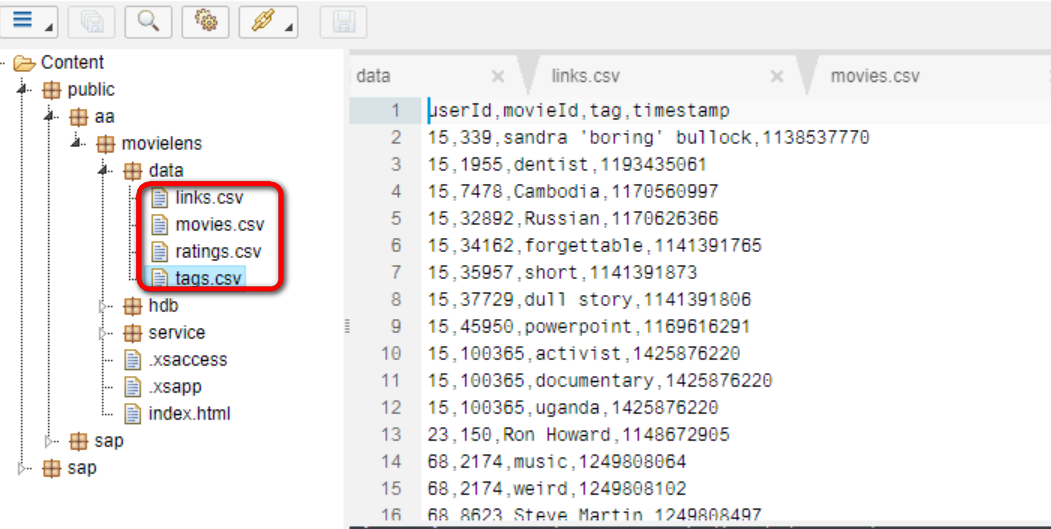Select the sap package inside public
Image resolution: width=1051 pixels, height=529 pixels.
coord(109,440)
